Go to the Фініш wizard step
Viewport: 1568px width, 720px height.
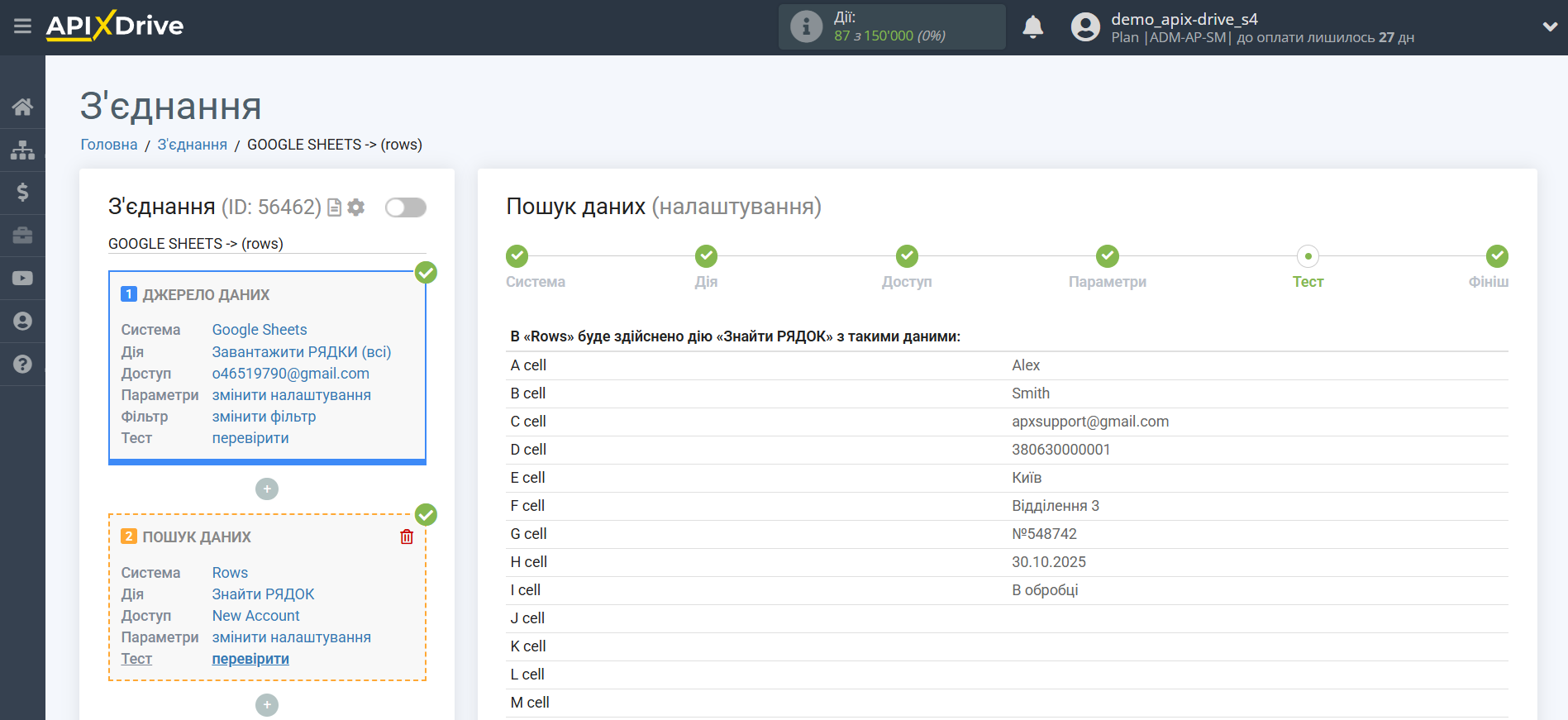click(1496, 257)
